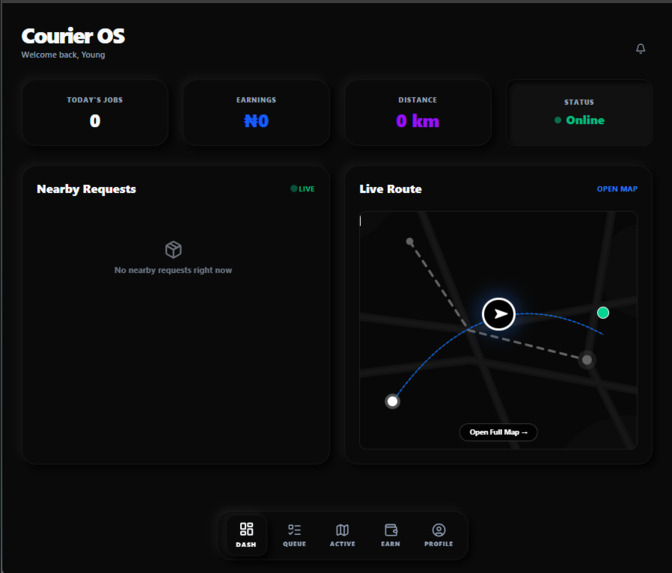Viewport: 672px width, 573px height.
Task: Click the package box icon in Nearby Requests
Action: click(173, 249)
